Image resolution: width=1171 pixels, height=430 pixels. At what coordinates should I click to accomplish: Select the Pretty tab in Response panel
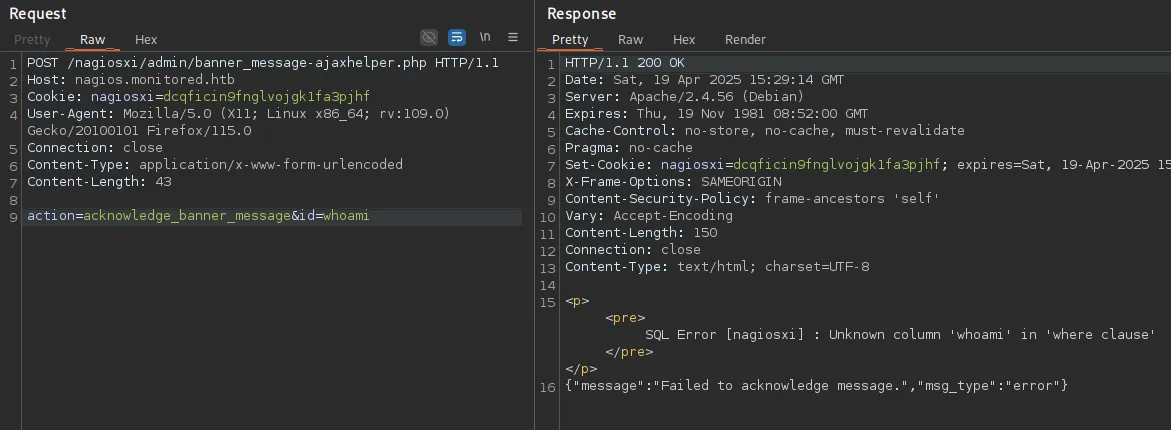click(x=570, y=40)
